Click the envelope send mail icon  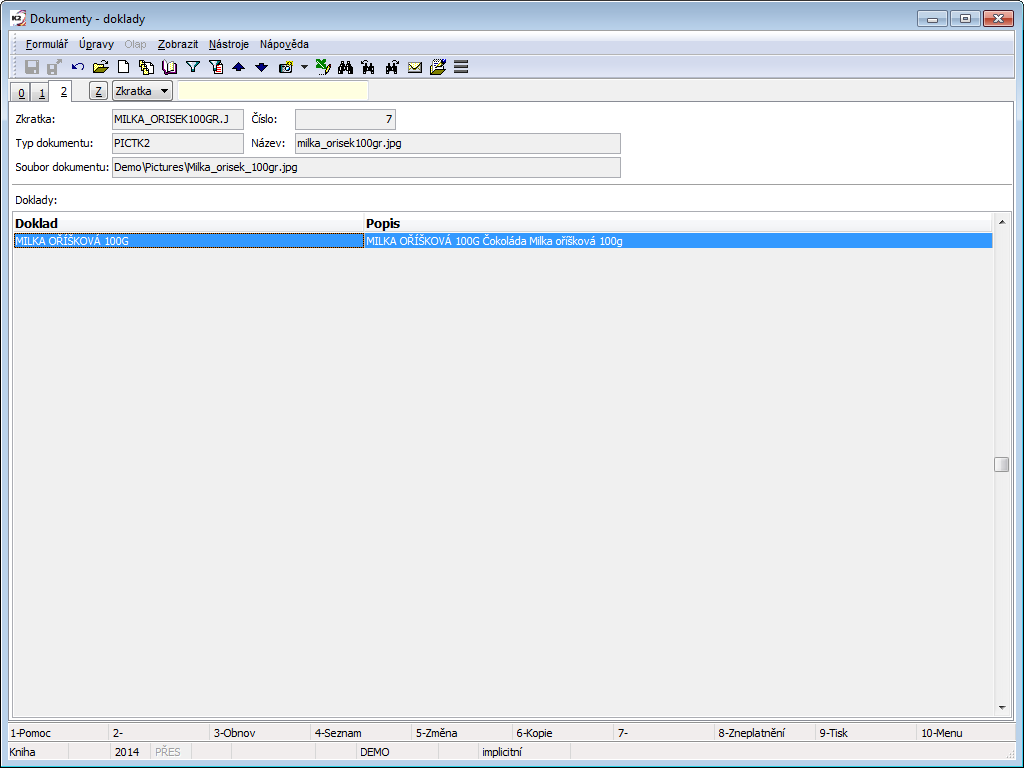415,67
